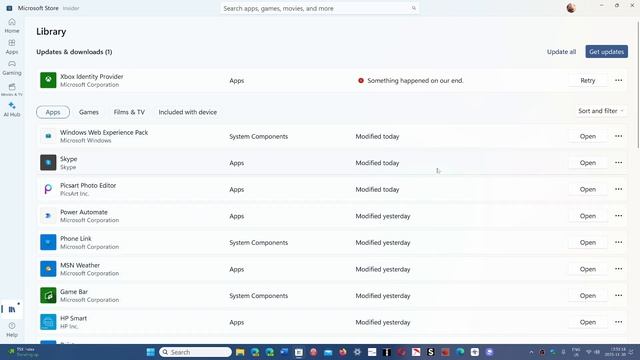This screenshot has width=640, height=360.
Task: Open the AI Hub sidebar item
Action: click(x=12, y=109)
